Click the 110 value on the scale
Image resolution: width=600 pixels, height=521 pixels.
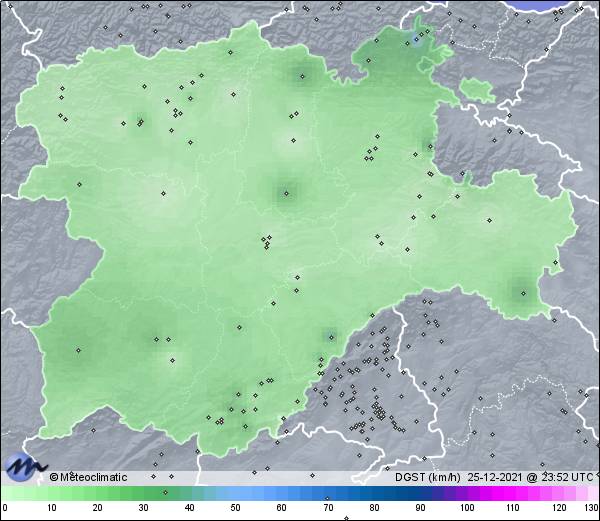point(513,508)
